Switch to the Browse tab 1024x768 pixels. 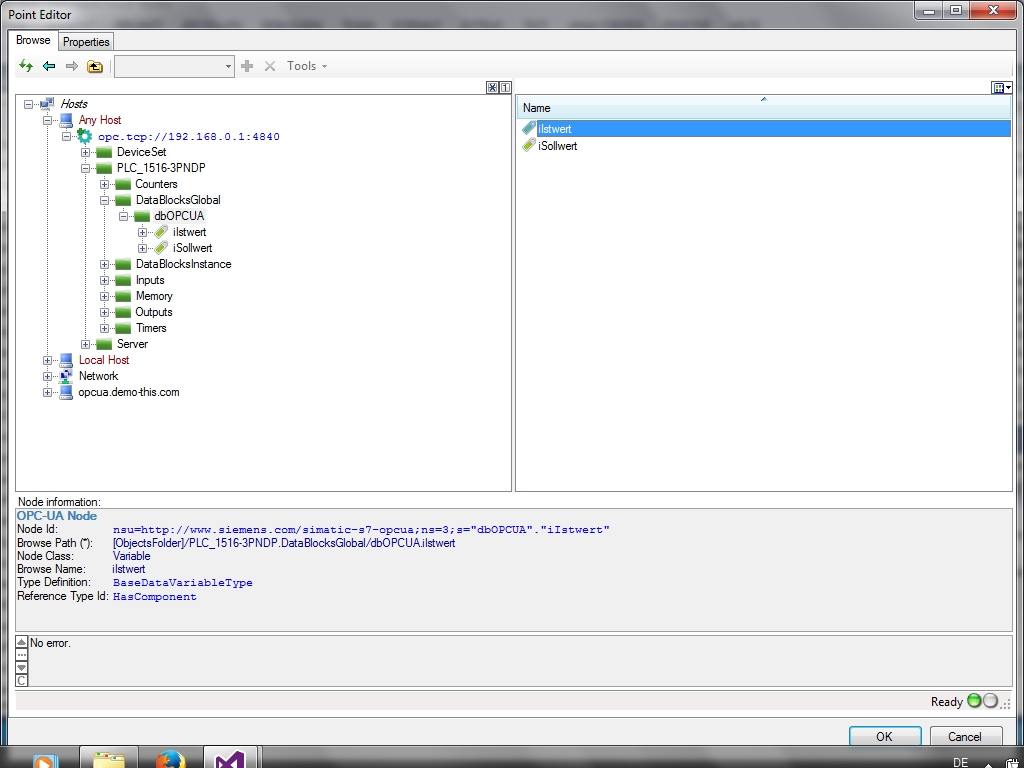click(33, 40)
